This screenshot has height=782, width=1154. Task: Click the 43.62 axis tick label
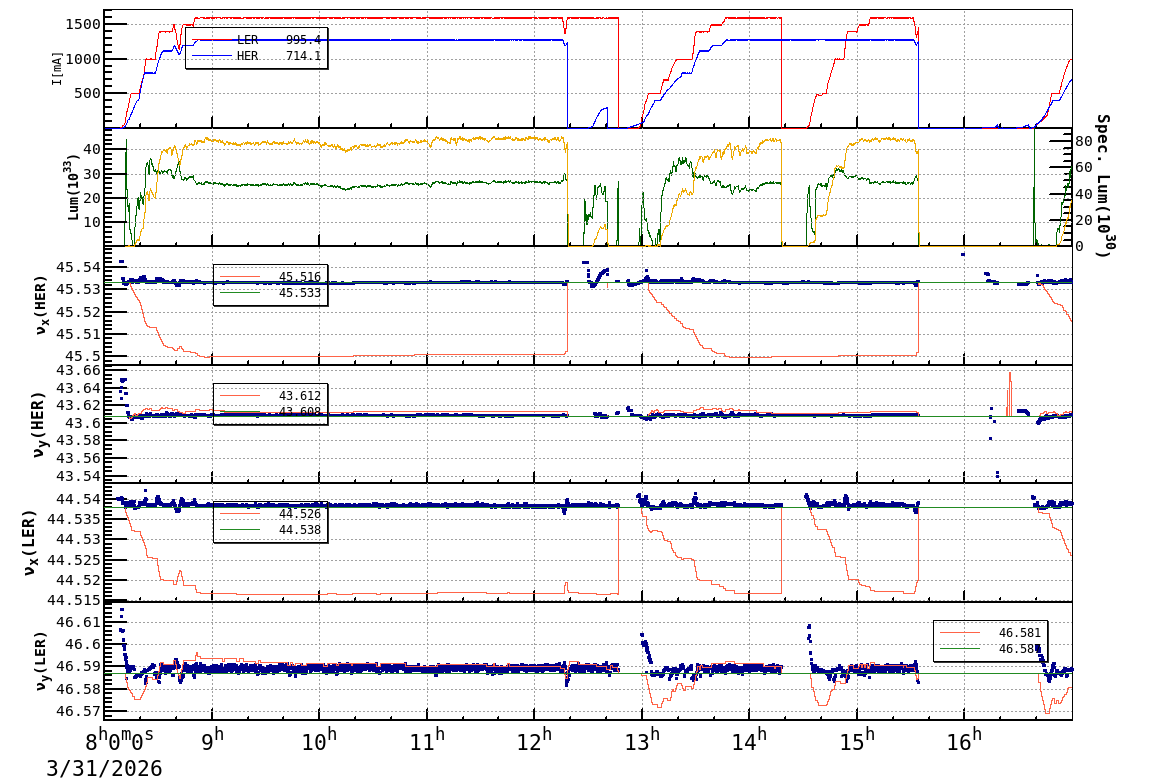(x=79, y=405)
